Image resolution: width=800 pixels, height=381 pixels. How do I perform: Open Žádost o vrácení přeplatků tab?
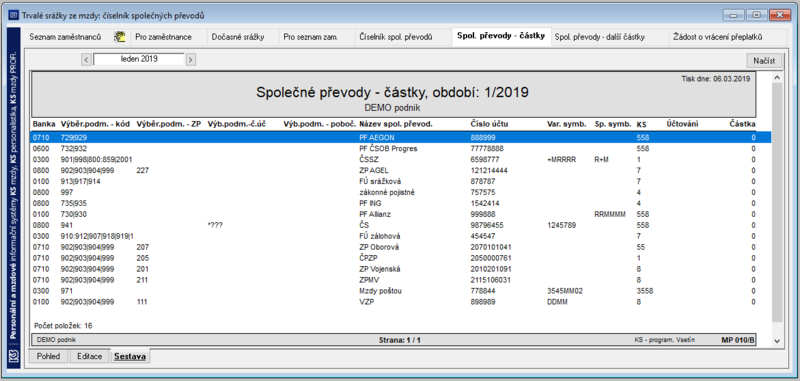[x=718, y=37]
